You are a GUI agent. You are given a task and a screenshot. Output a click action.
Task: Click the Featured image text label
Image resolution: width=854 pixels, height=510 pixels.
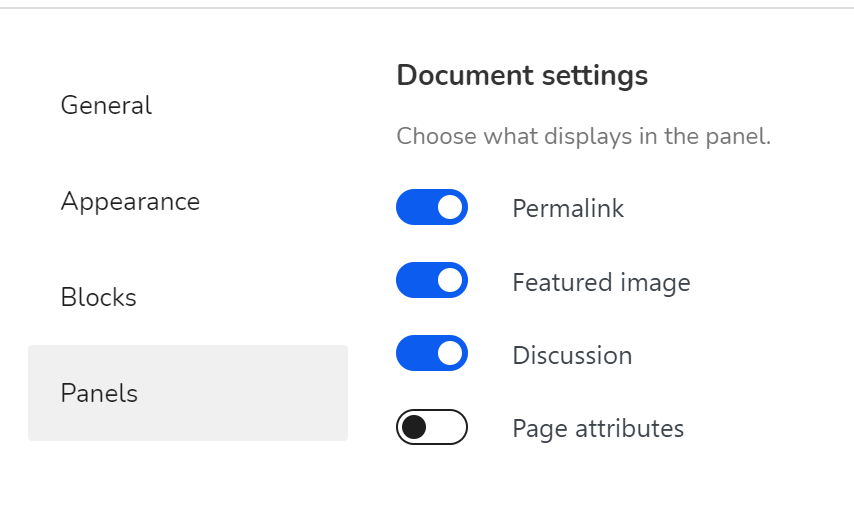click(x=601, y=282)
